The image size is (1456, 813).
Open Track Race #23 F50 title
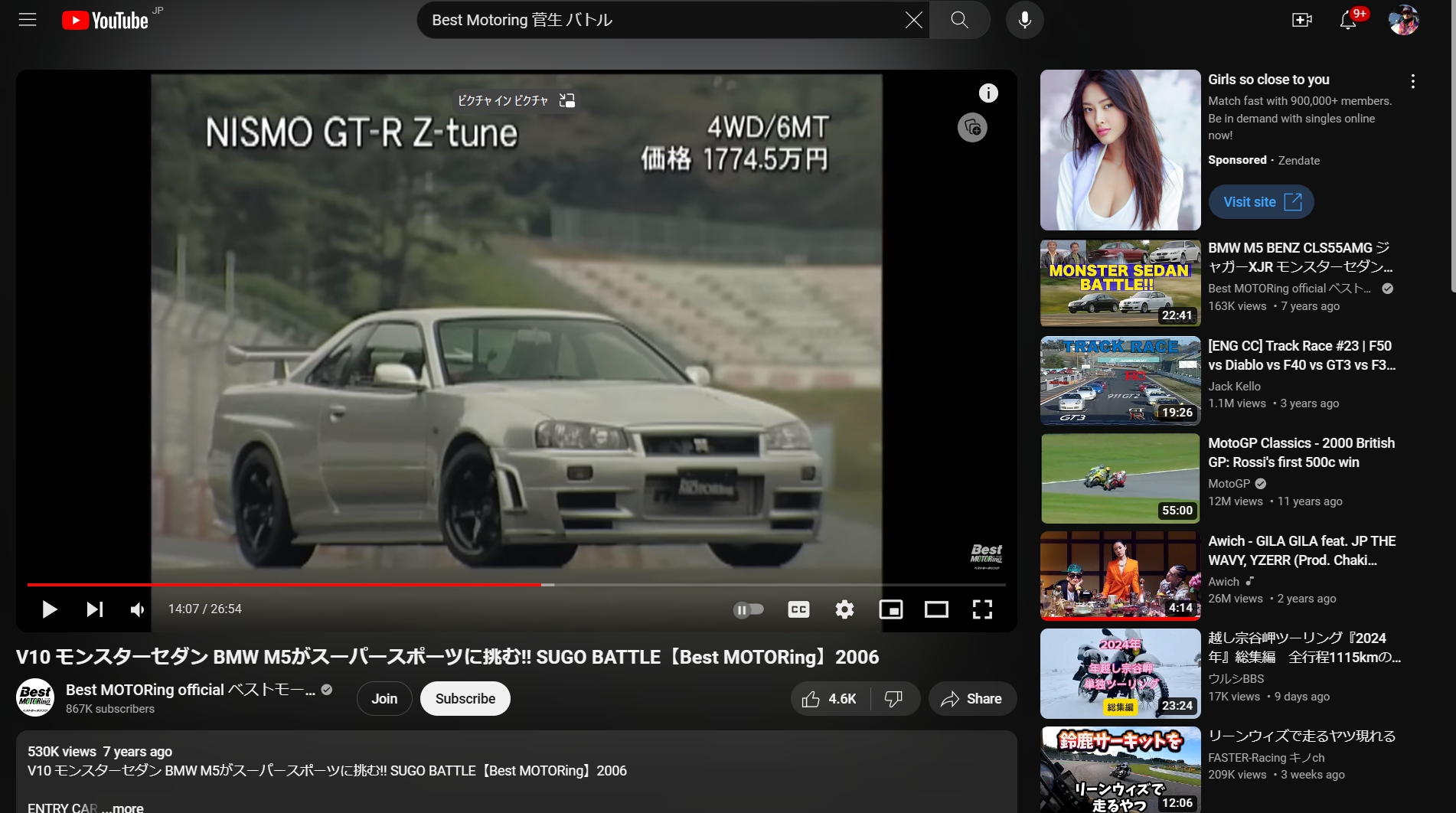(1301, 355)
